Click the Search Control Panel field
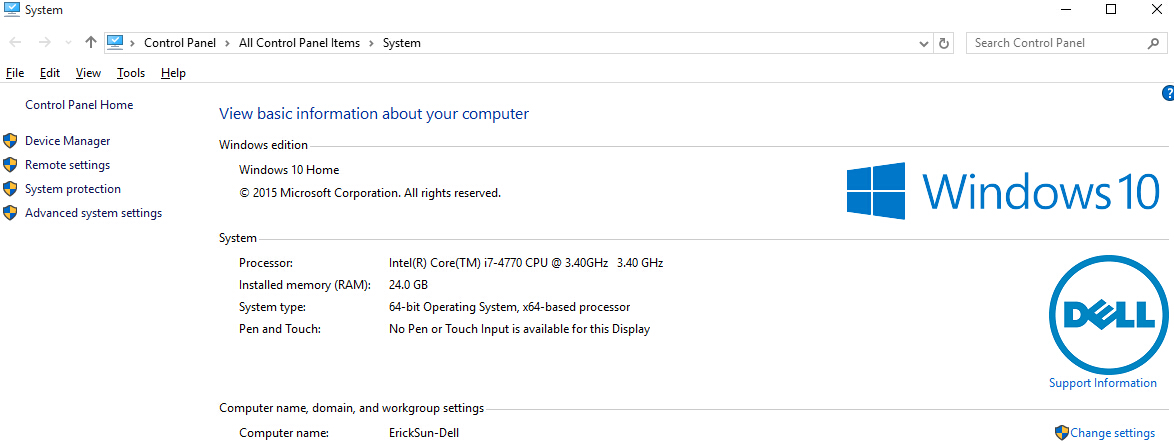This screenshot has height=446, width=1174. (x=1055, y=43)
